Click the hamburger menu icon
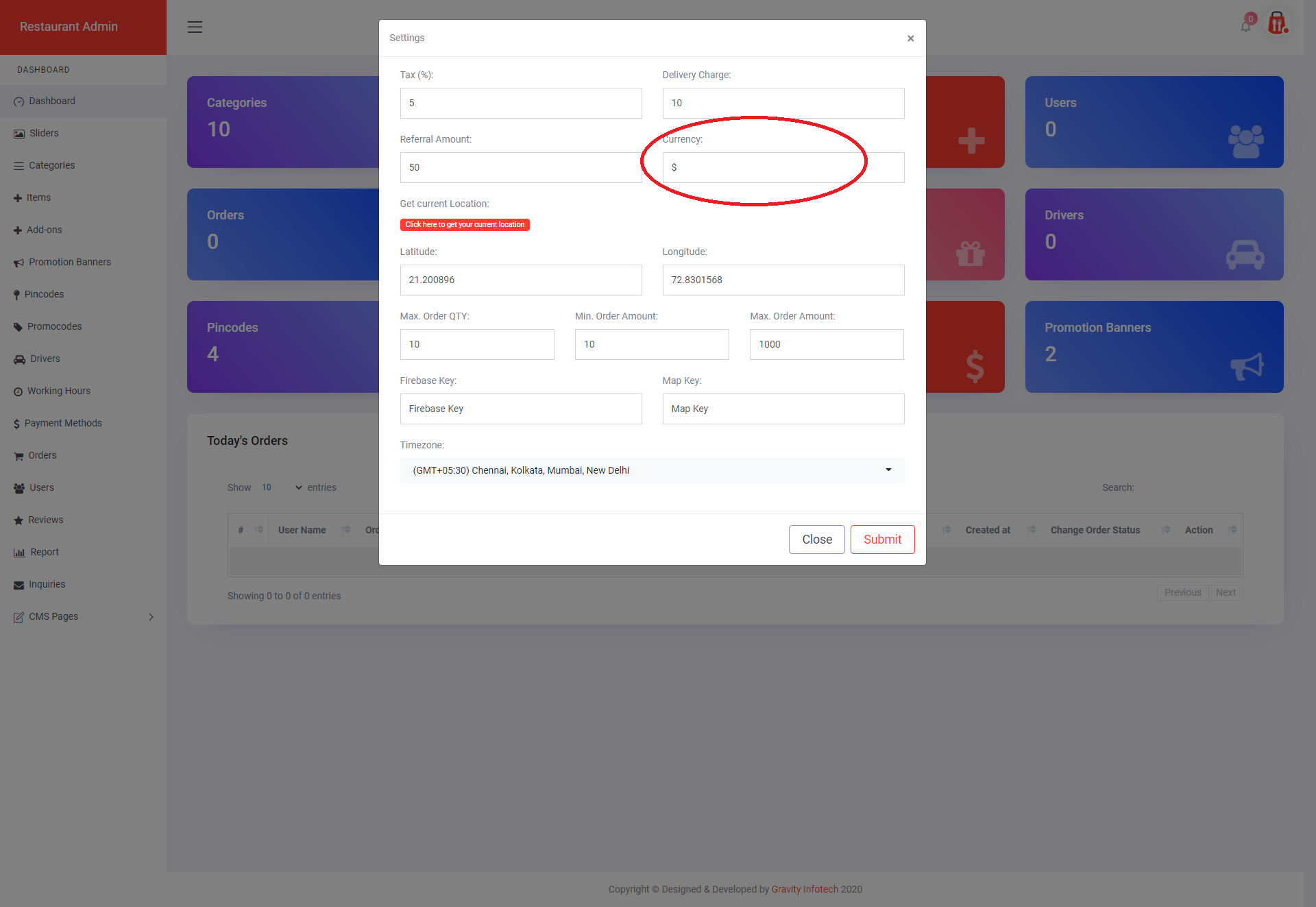Viewport: 1316px width, 907px height. pyautogui.click(x=195, y=27)
